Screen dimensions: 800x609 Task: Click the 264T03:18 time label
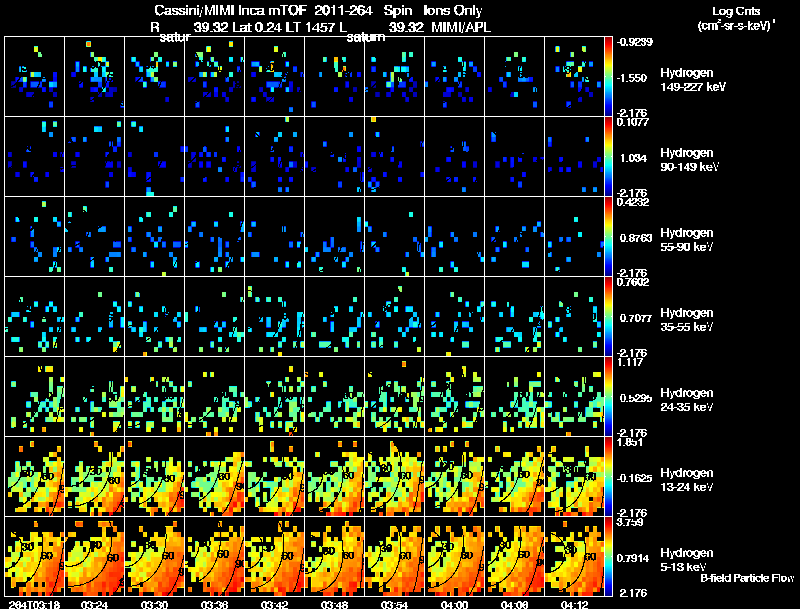[x=34, y=604]
